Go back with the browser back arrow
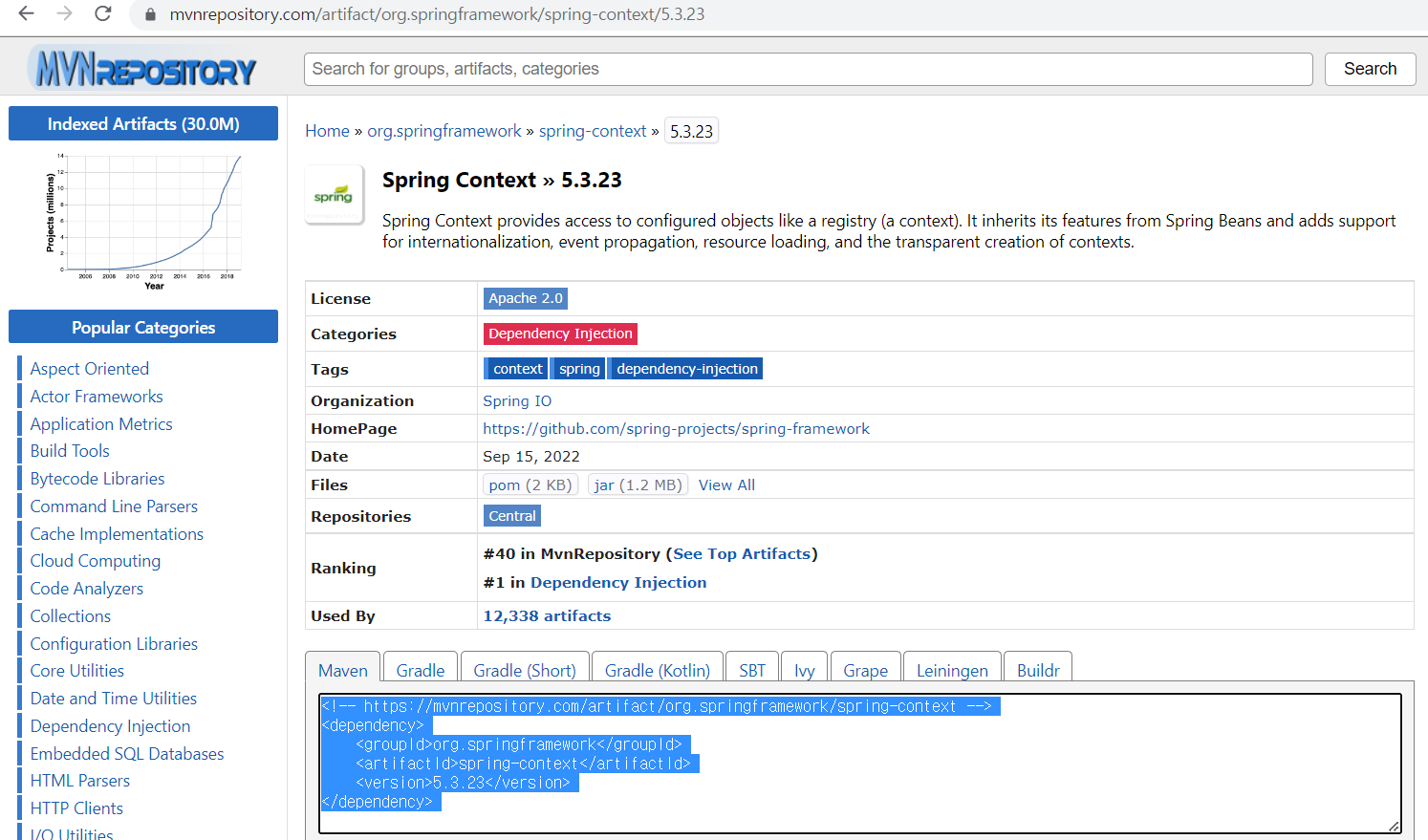This screenshot has height=840, width=1428. pos(27,14)
